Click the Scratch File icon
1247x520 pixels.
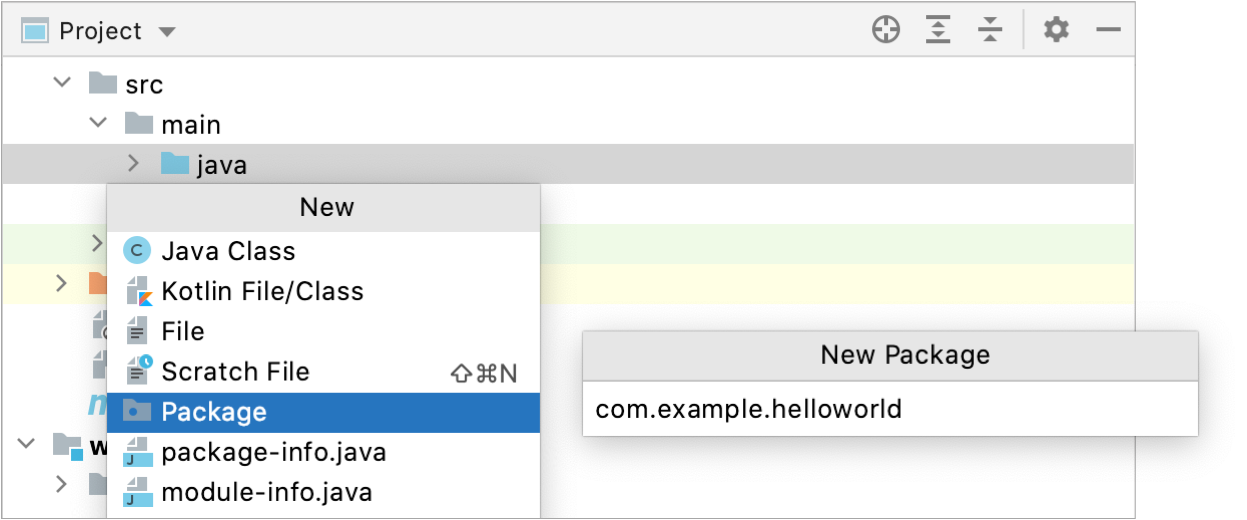137,371
